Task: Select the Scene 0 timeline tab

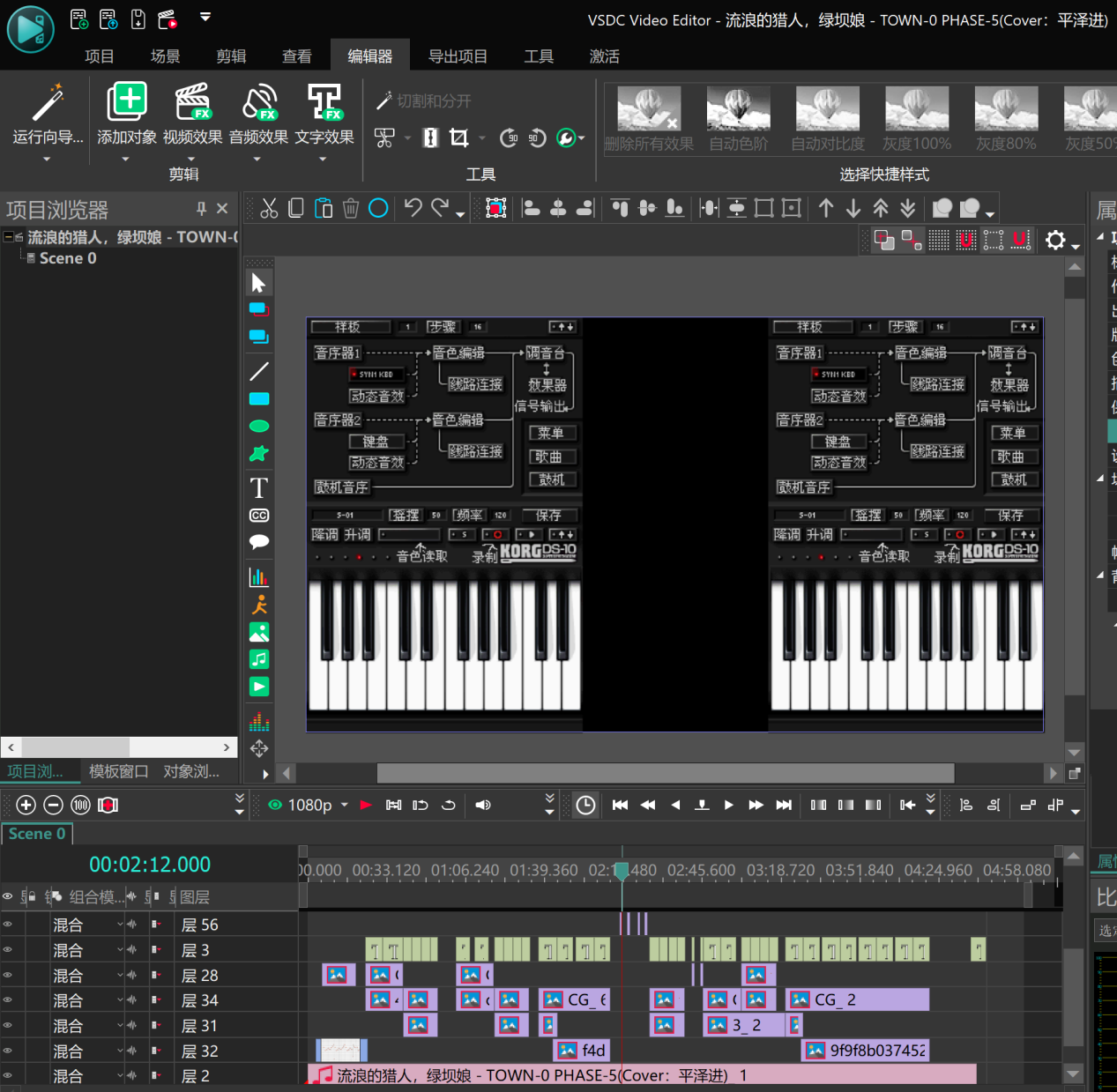Action: (x=37, y=834)
